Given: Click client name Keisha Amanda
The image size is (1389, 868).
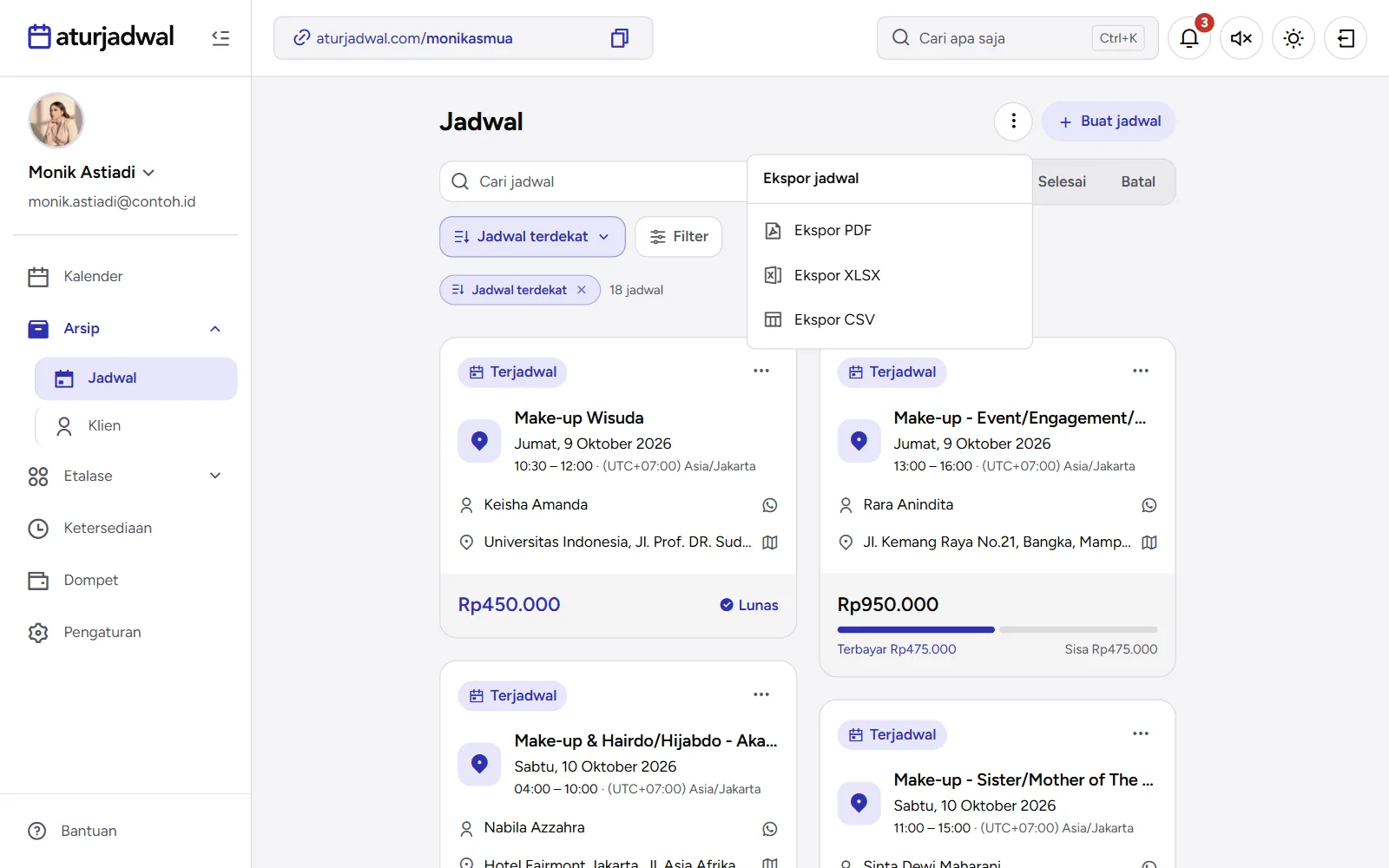Looking at the screenshot, I should (x=536, y=505).
